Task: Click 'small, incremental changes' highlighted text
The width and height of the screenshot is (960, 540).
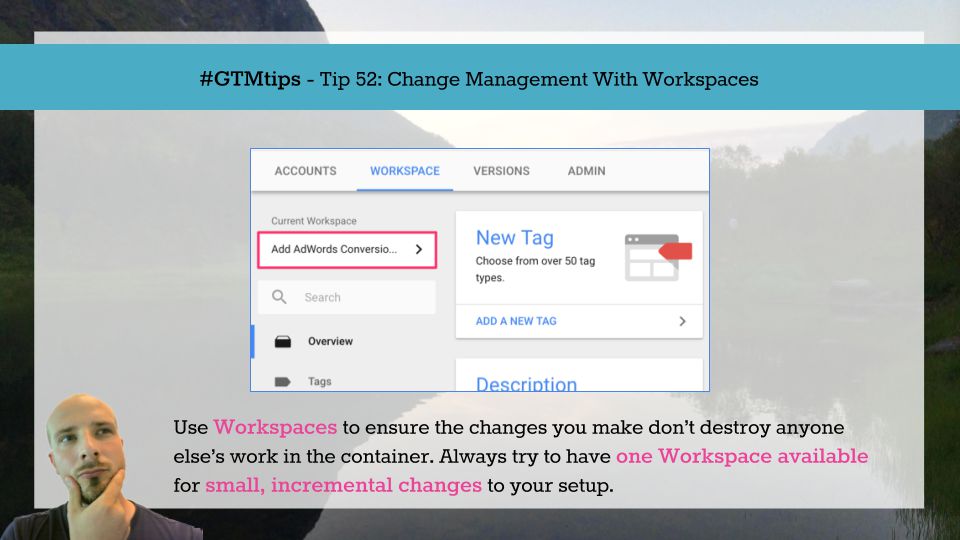Action: [343, 486]
